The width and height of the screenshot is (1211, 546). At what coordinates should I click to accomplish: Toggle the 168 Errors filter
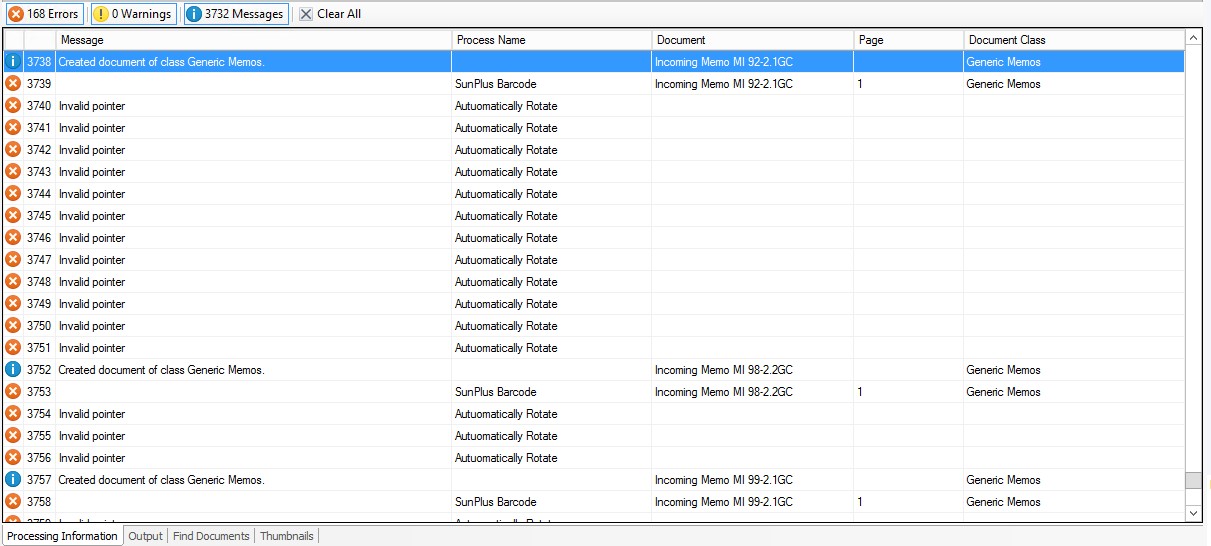pos(44,14)
